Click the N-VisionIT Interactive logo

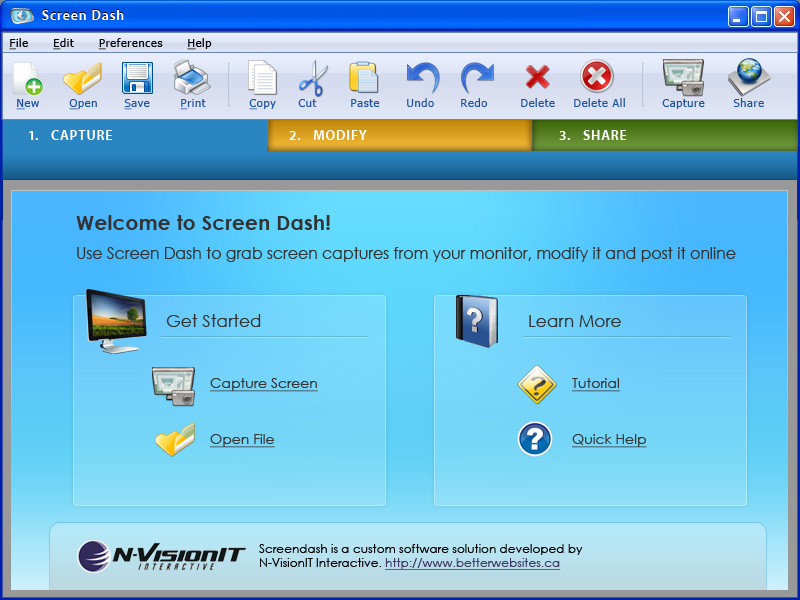pos(161,556)
